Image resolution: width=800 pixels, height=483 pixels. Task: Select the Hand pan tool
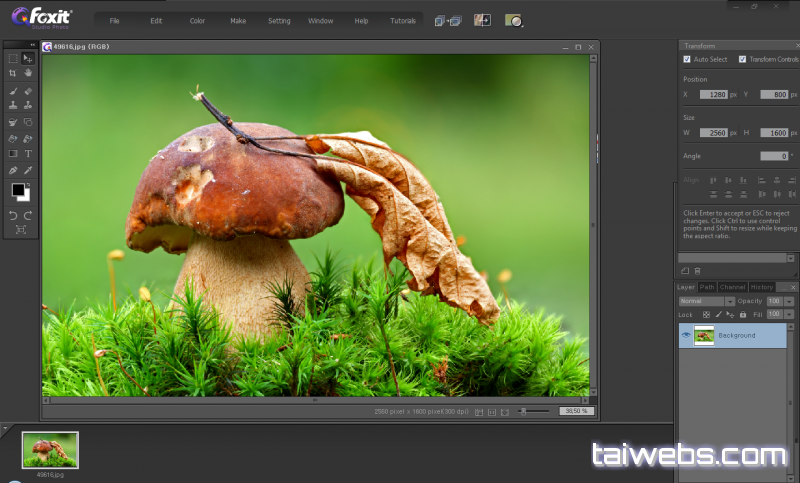(x=28, y=73)
